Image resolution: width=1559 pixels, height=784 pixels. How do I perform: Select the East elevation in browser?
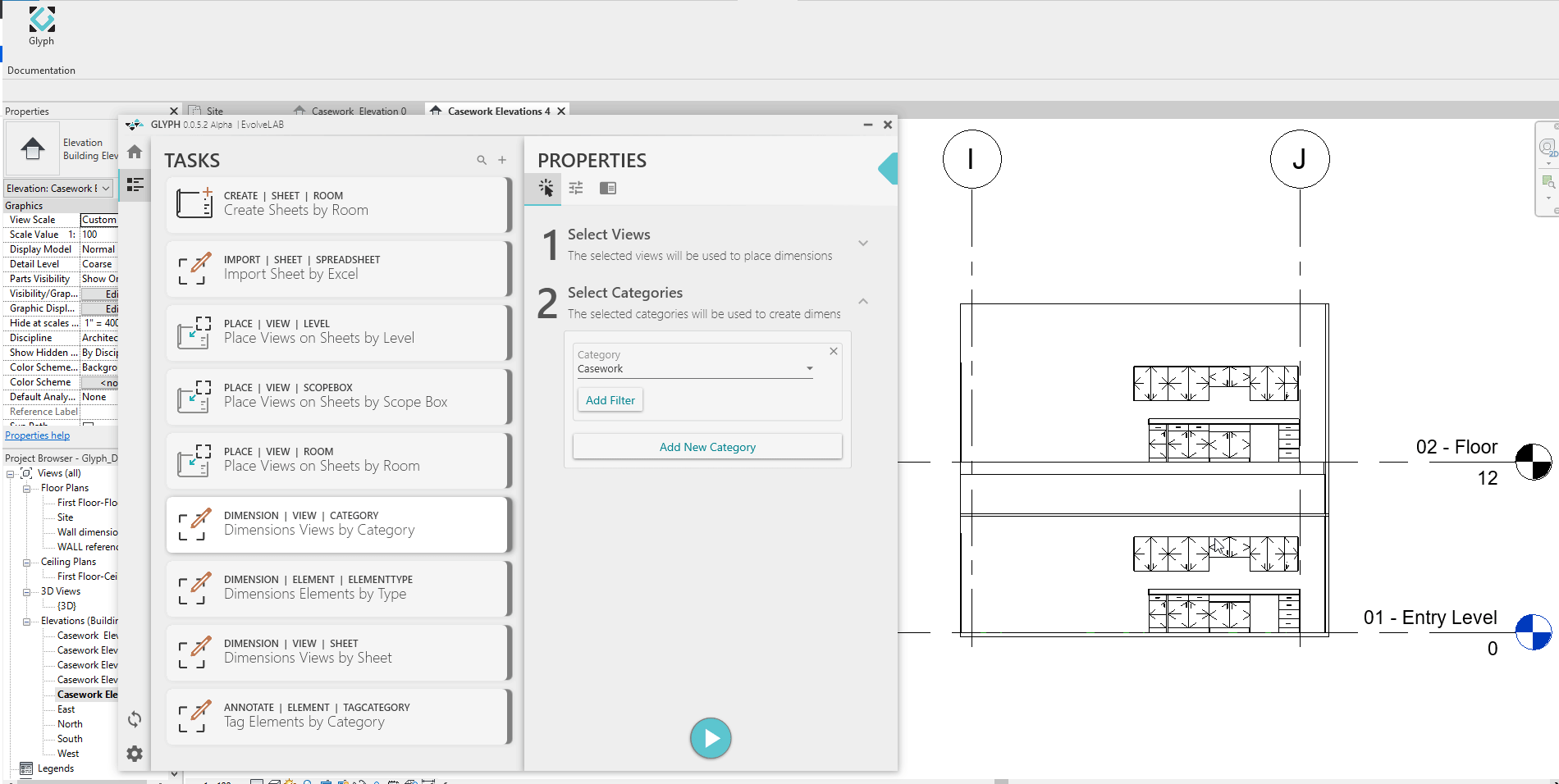(x=66, y=709)
